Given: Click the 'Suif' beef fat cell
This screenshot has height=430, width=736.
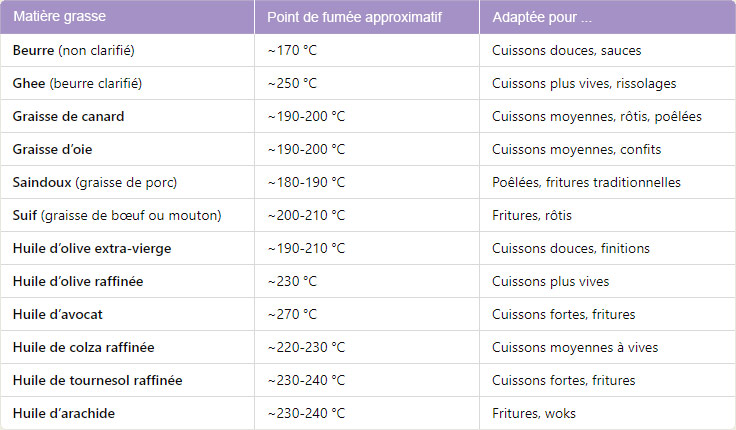Looking at the screenshot, I should pyautogui.click(x=117, y=215).
